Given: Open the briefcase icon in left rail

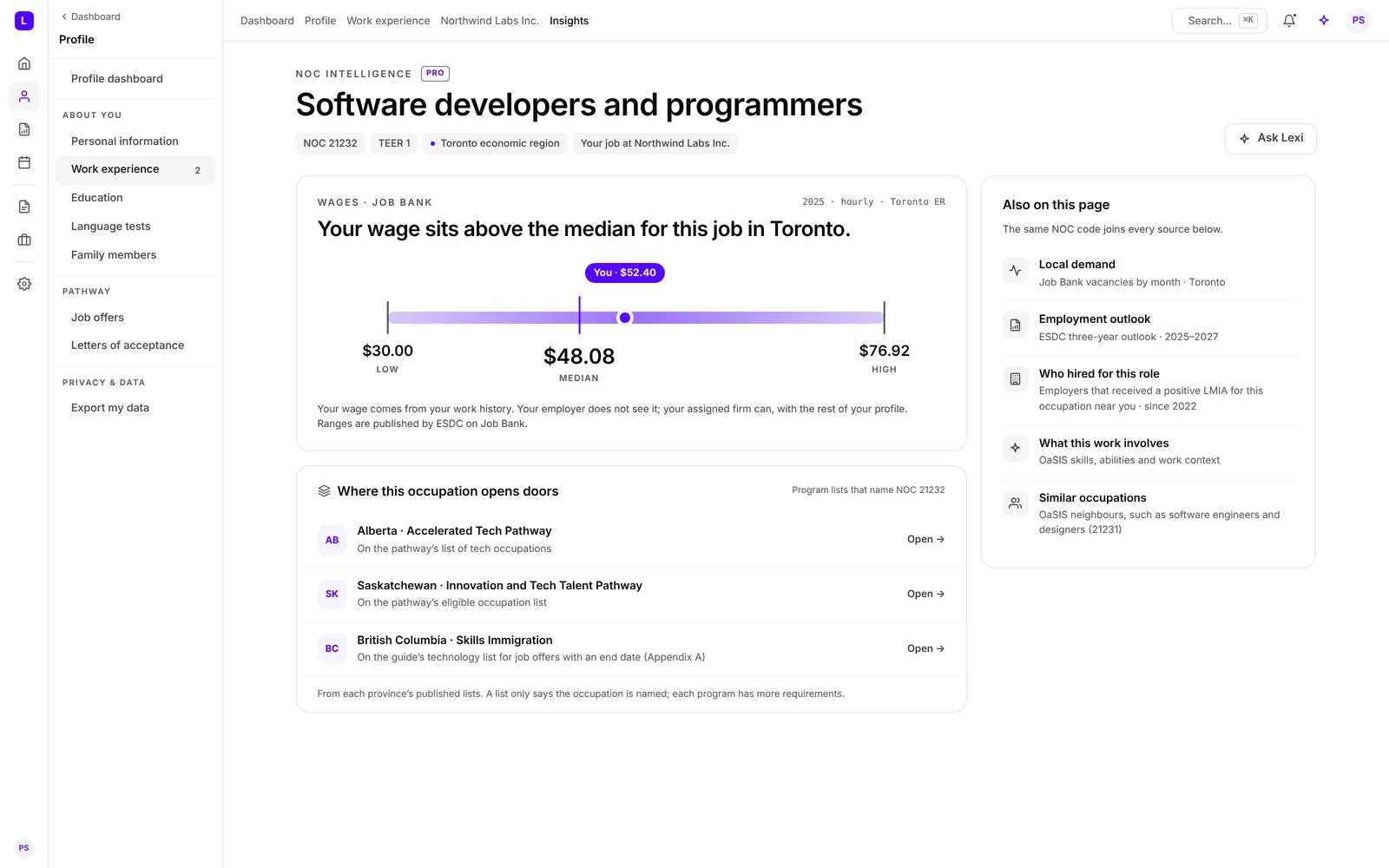Looking at the screenshot, I should coord(24,240).
